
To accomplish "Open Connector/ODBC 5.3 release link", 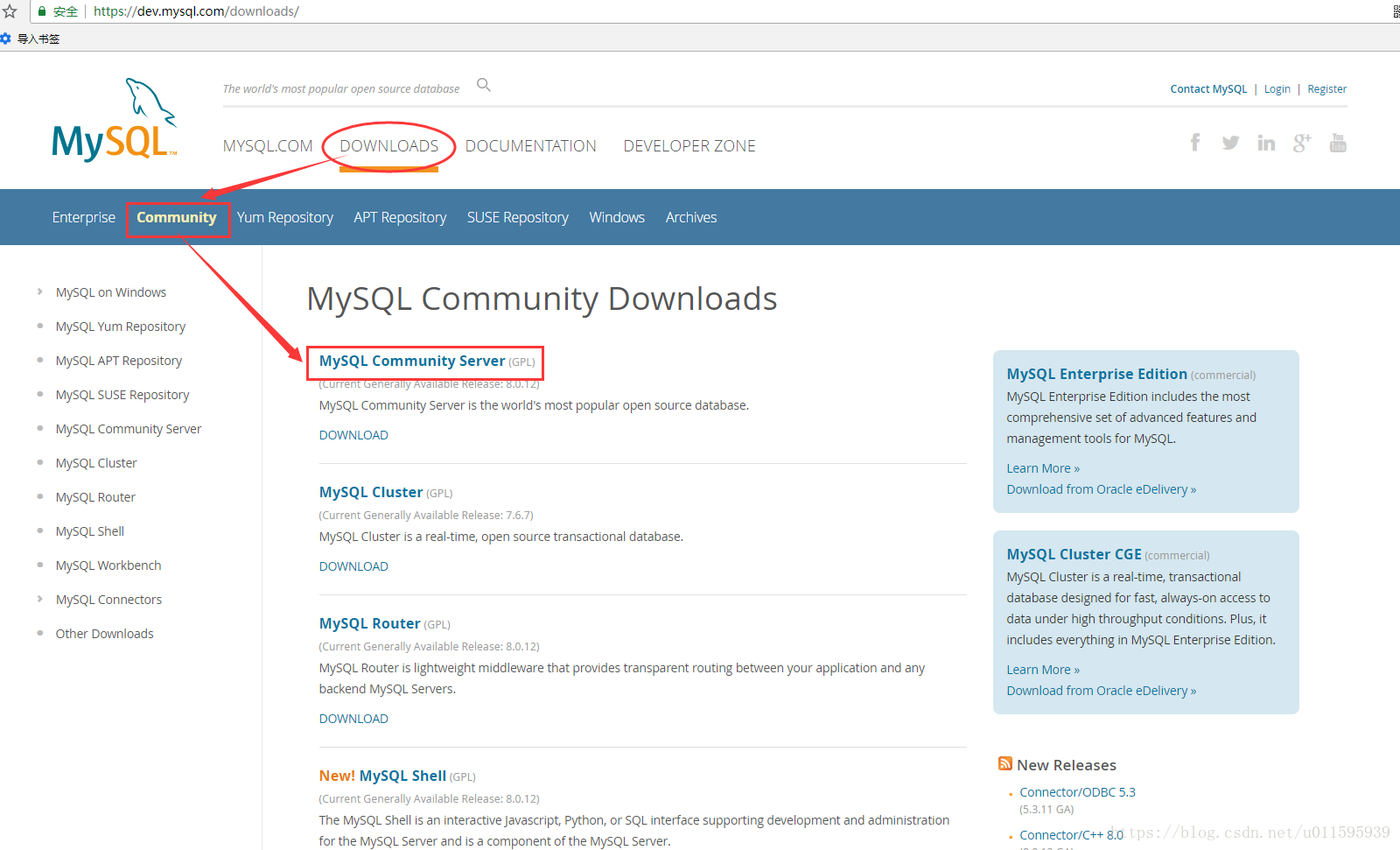I will click(1077, 792).
